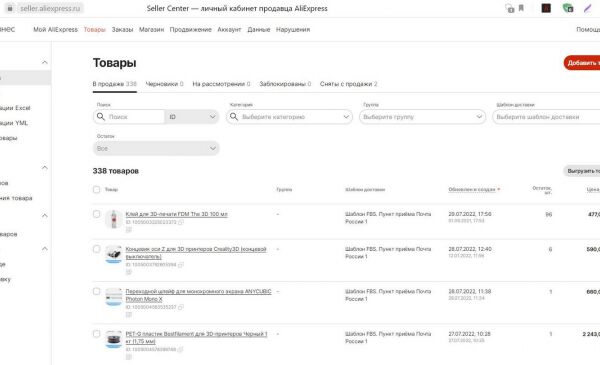Open thumbnail of Клей для 3D-печати

coord(114,219)
